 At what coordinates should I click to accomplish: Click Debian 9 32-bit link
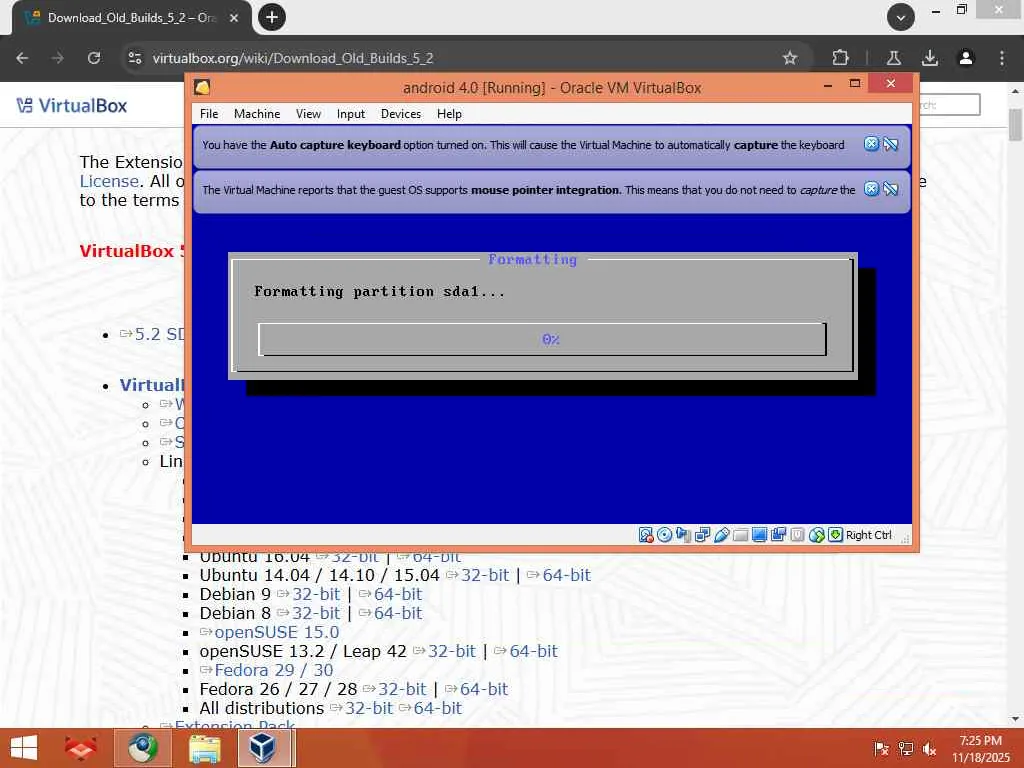[x=316, y=594]
